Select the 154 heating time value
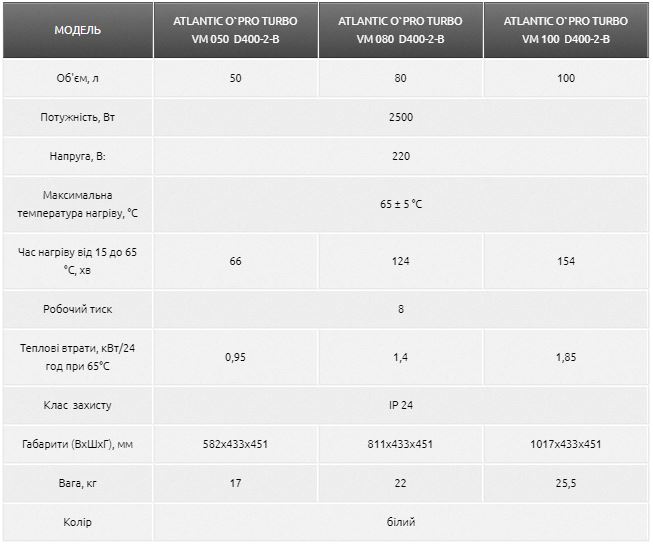Image resolution: width=653 pixels, height=546 pixels. (565, 261)
